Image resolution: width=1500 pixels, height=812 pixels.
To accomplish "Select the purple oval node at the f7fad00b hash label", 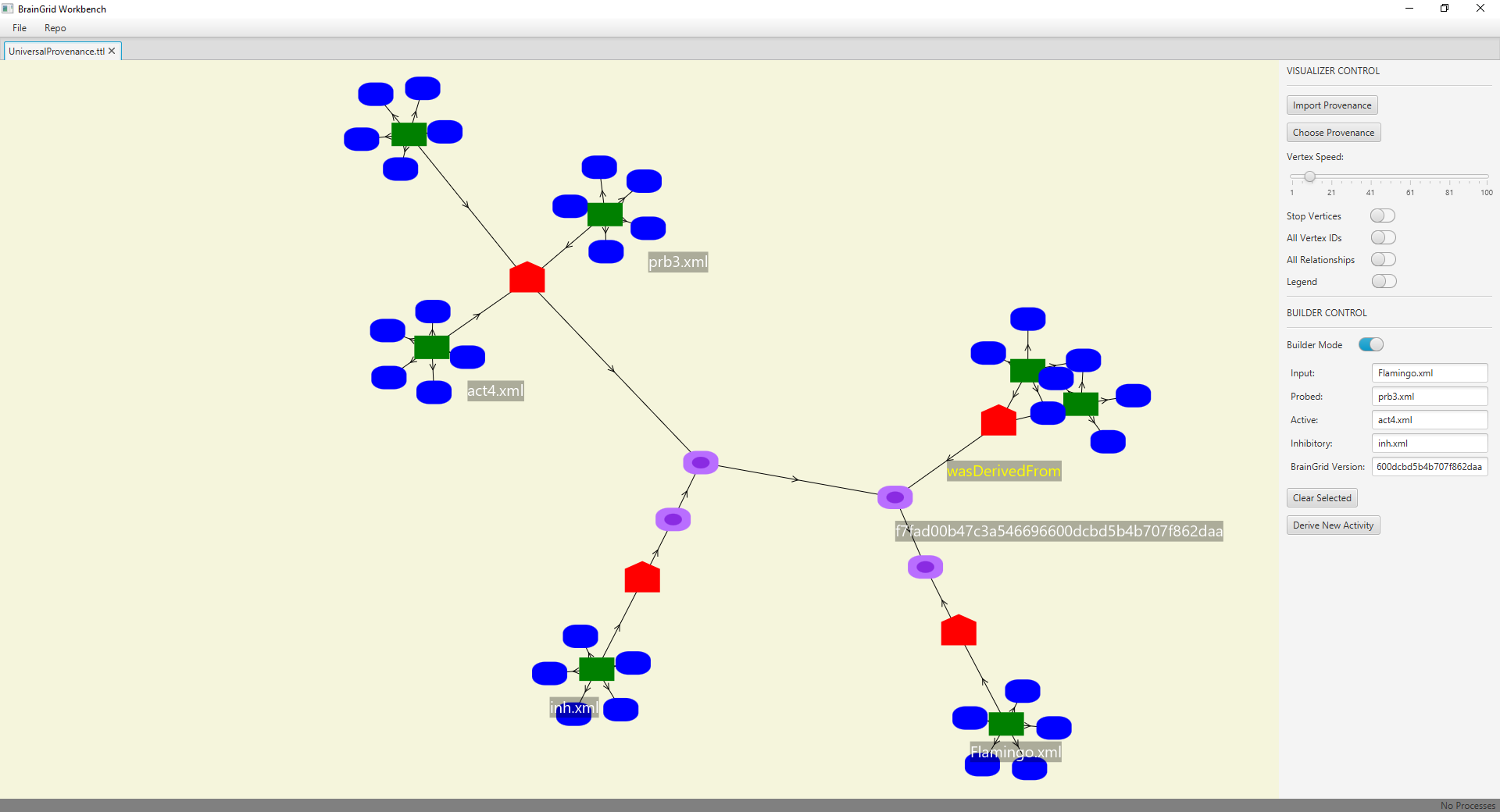I will (x=895, y=497).
